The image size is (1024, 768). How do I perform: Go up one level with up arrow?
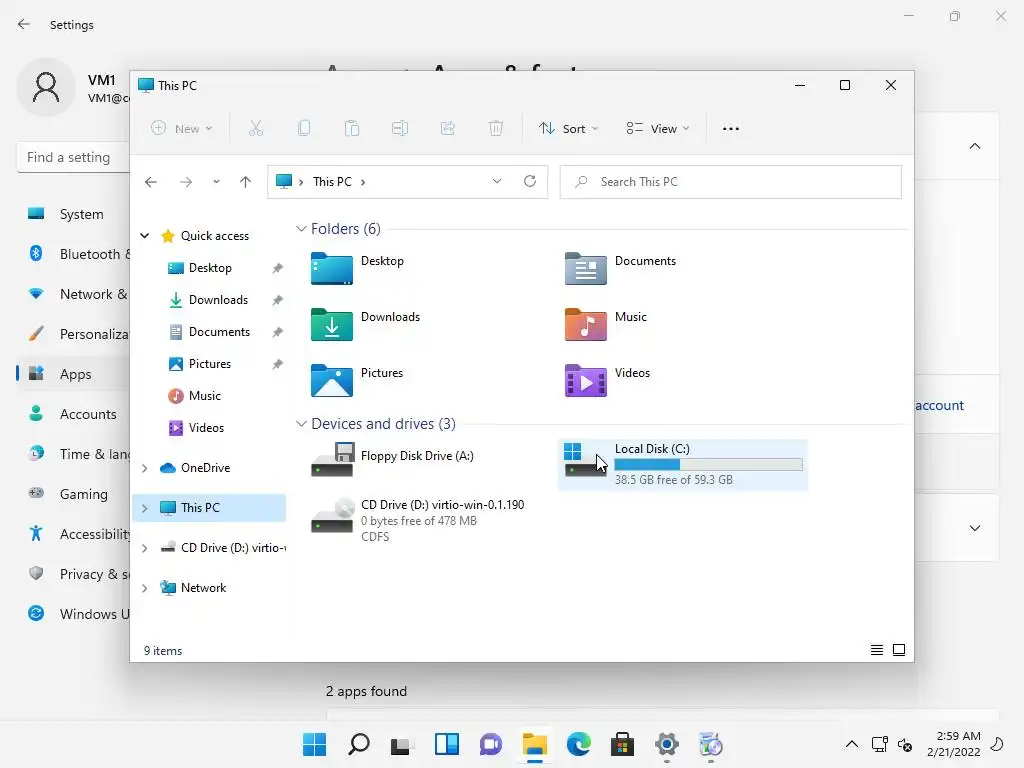(x=246, y=182)
